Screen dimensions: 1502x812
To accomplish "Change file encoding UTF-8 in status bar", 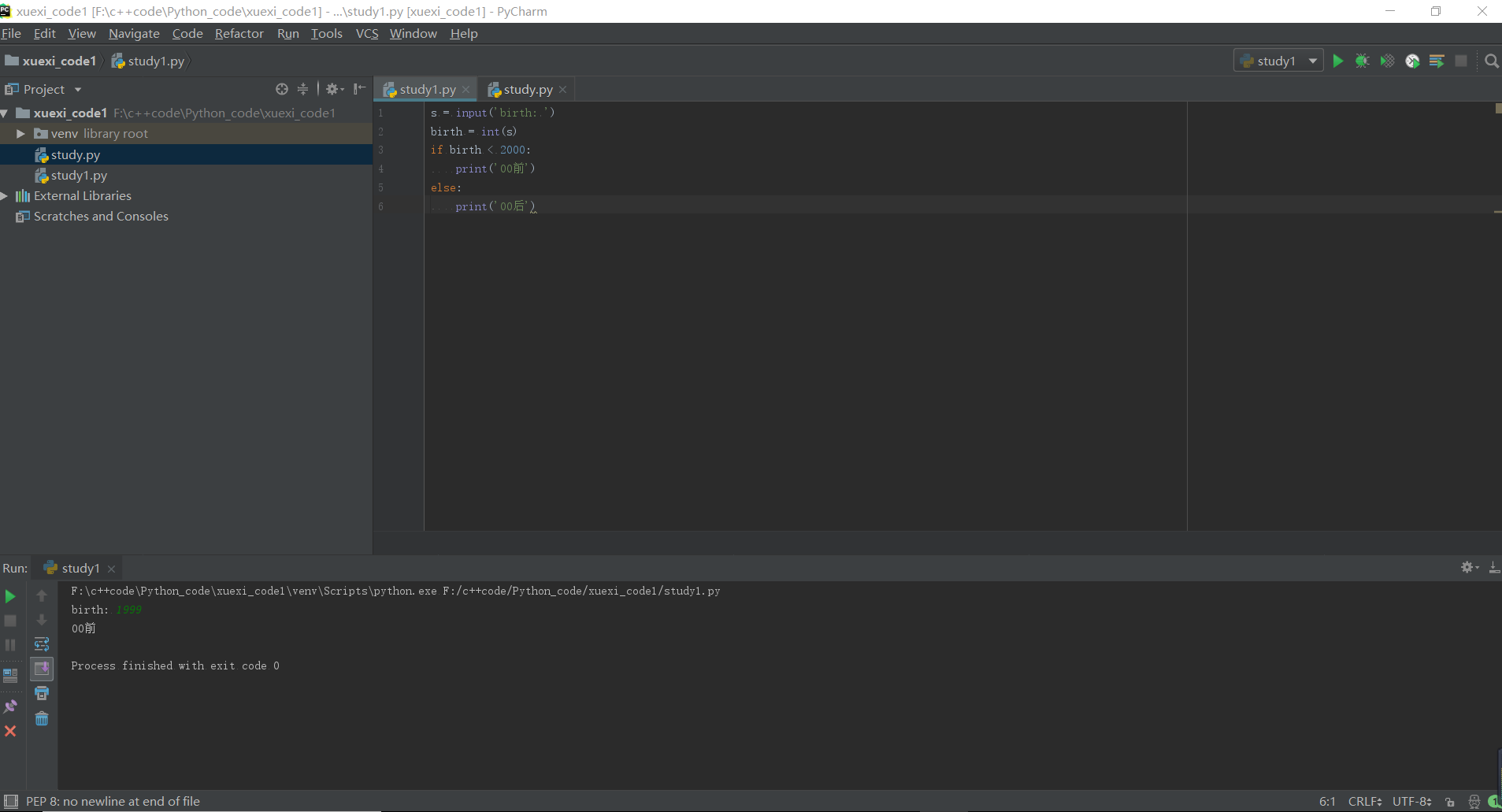I will pos(1412,801).
